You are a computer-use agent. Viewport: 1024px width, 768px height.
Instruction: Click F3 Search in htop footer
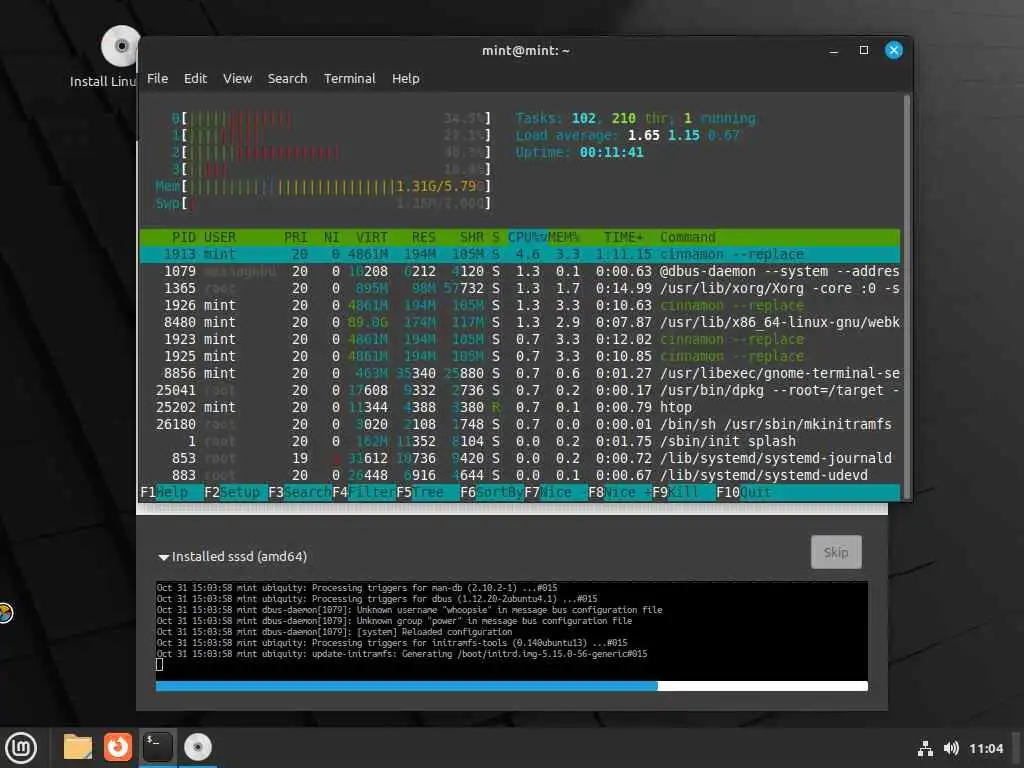point(300,492)
